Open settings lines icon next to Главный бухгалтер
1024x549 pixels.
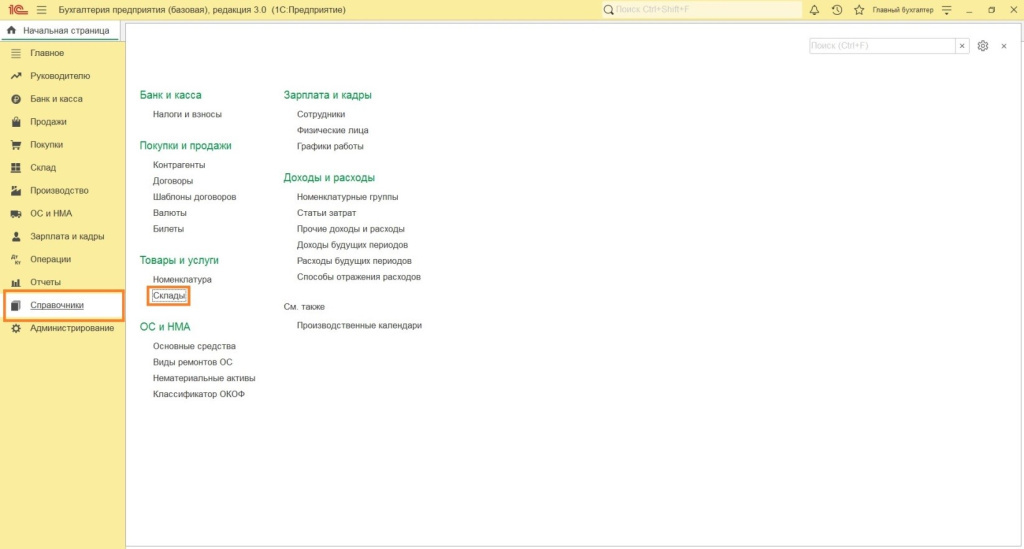947,10
